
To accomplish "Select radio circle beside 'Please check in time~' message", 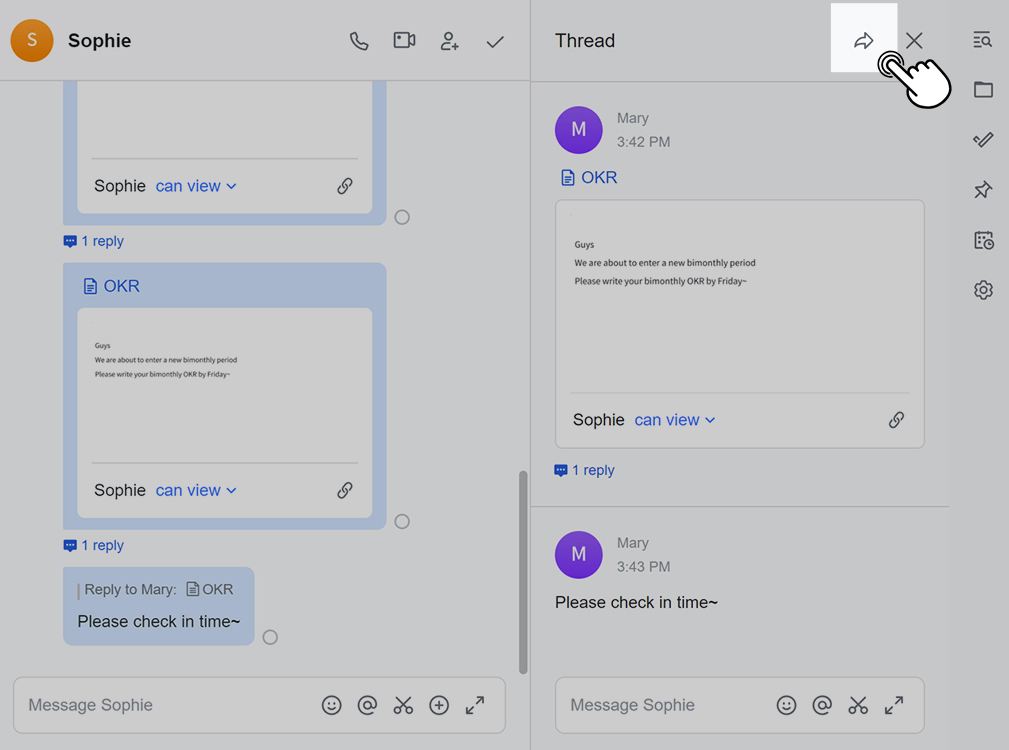I will [x=270, y=637].
